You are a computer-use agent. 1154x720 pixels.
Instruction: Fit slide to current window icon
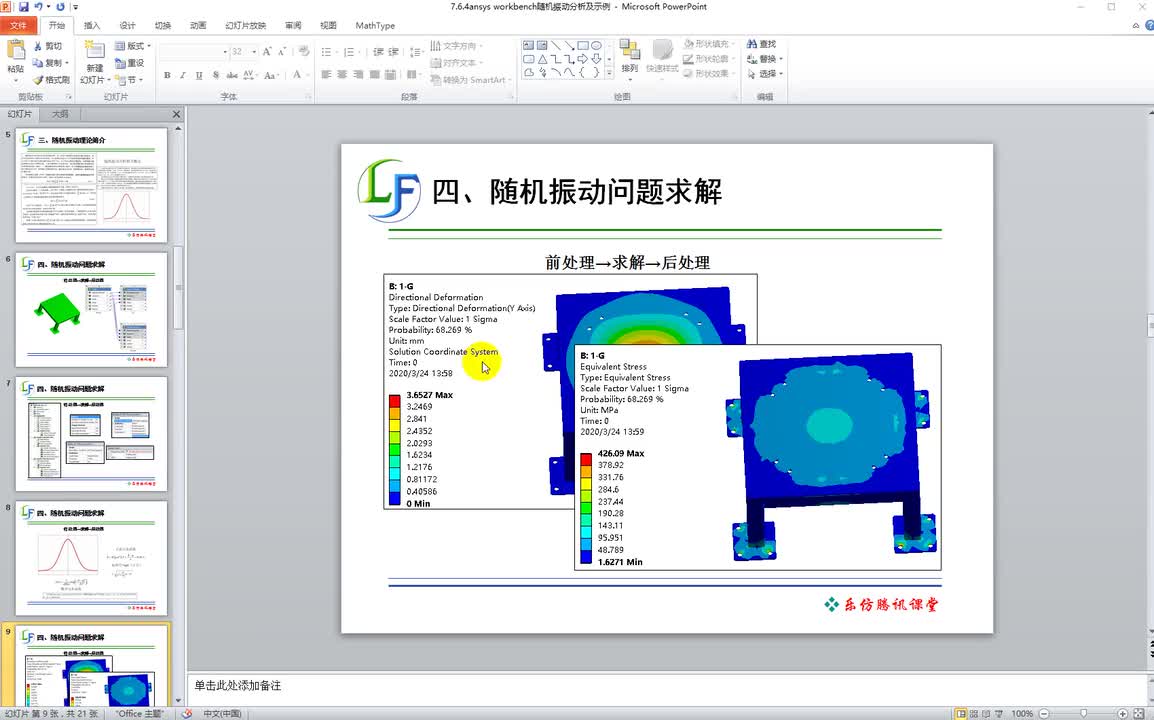tap(1139, 713)
